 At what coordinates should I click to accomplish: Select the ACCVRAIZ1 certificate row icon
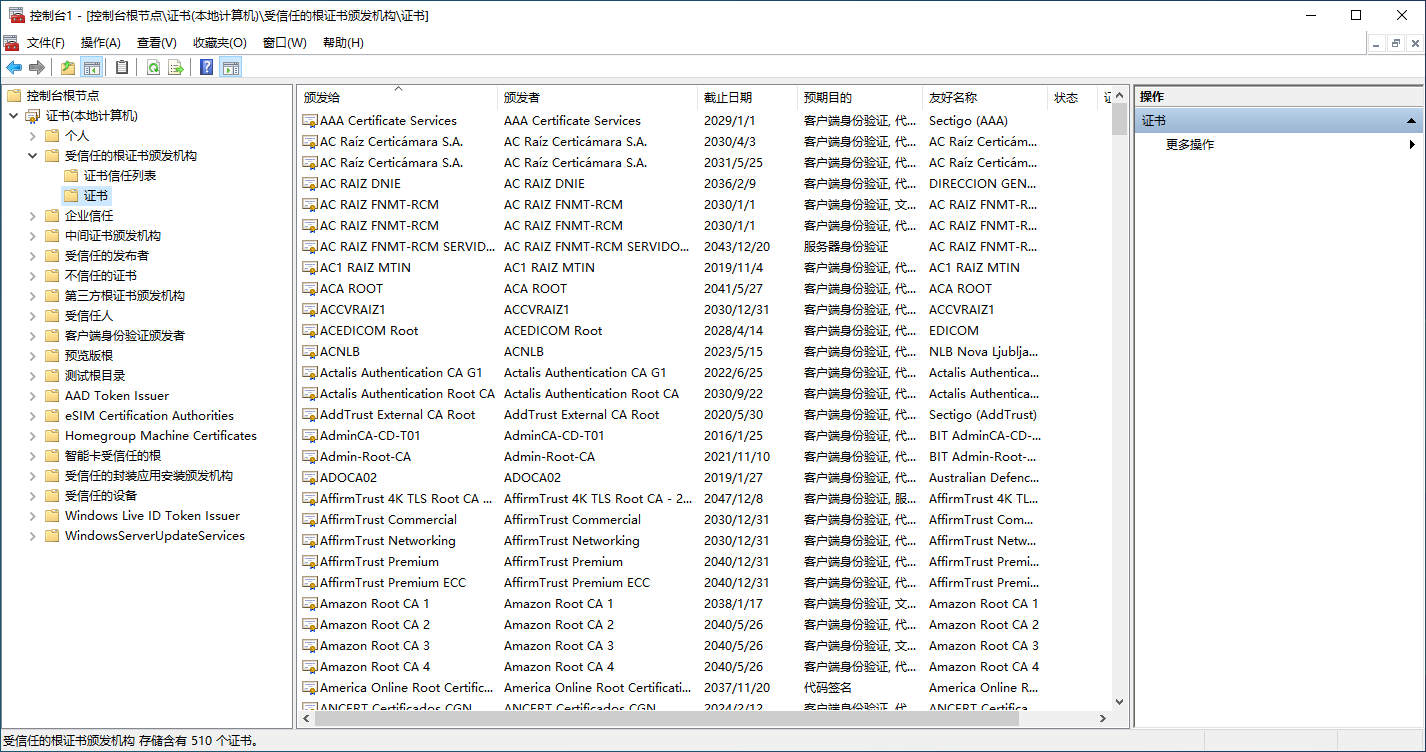(310, 310)
